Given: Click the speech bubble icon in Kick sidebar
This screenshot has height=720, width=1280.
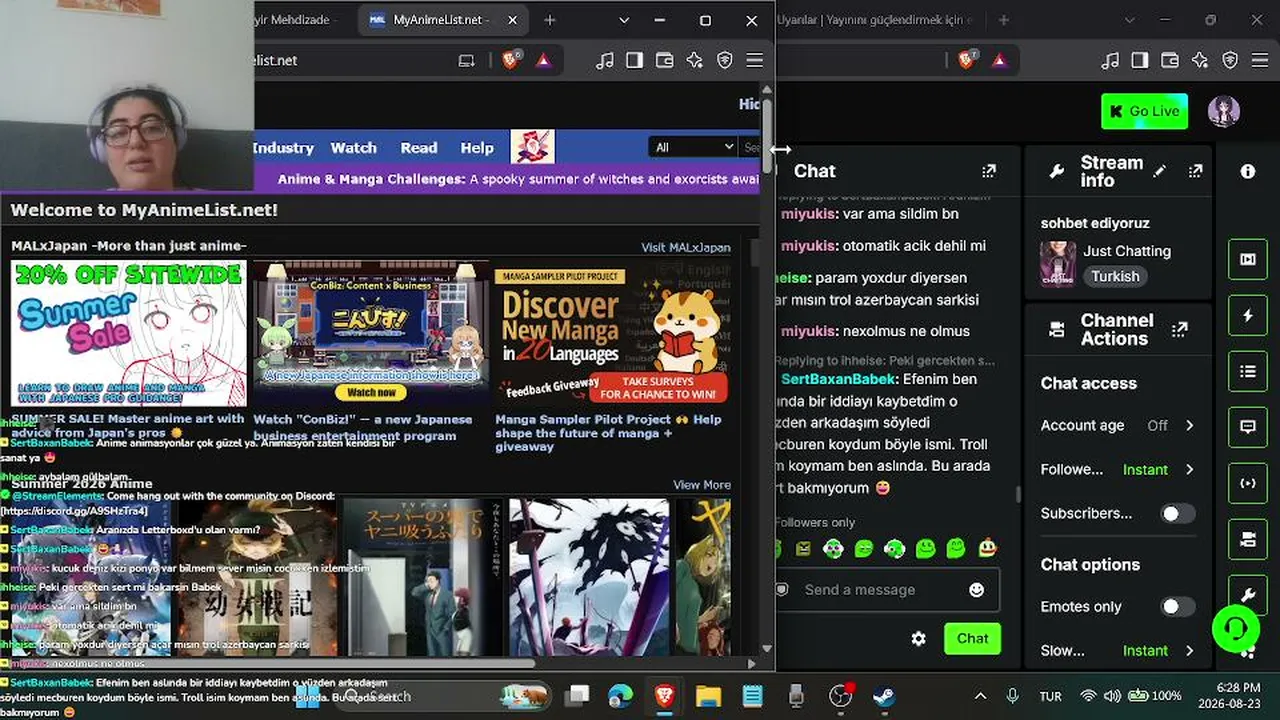Looking at the screenshot, I should (x=1248, y=427).
